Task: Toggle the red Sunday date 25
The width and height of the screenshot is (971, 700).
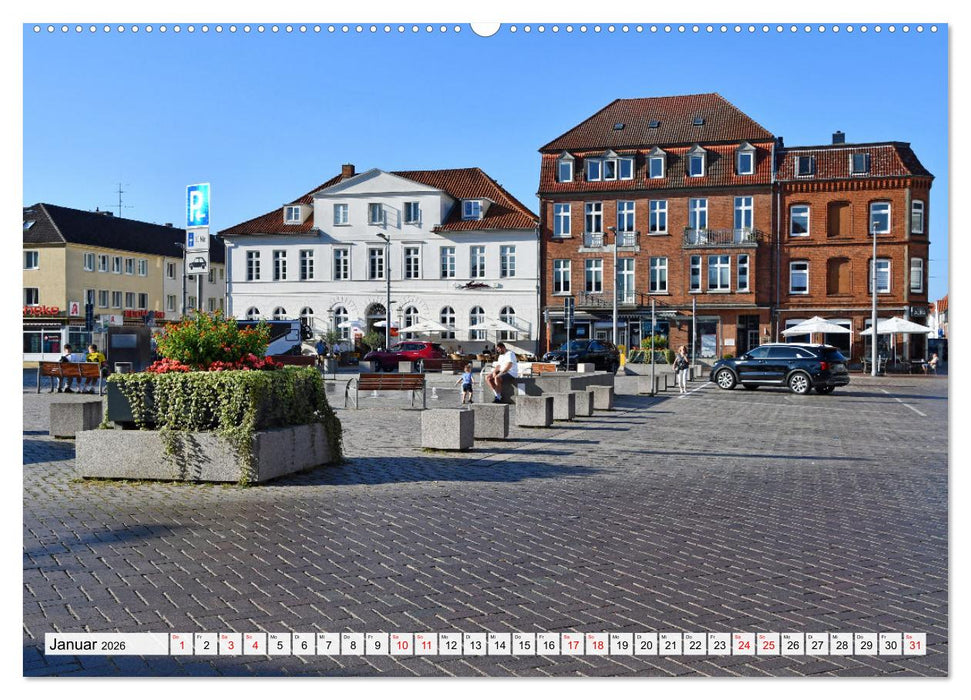Action: coord(770,646)
